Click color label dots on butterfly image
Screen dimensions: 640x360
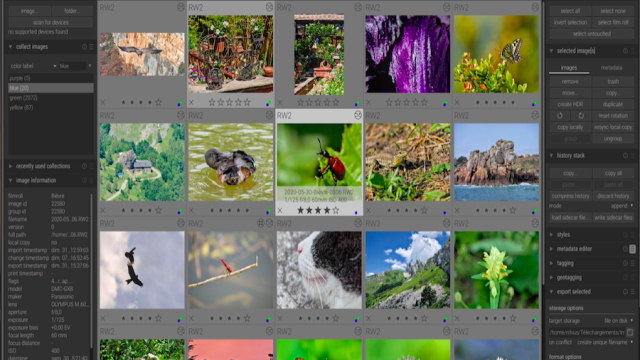click(534, 104)
